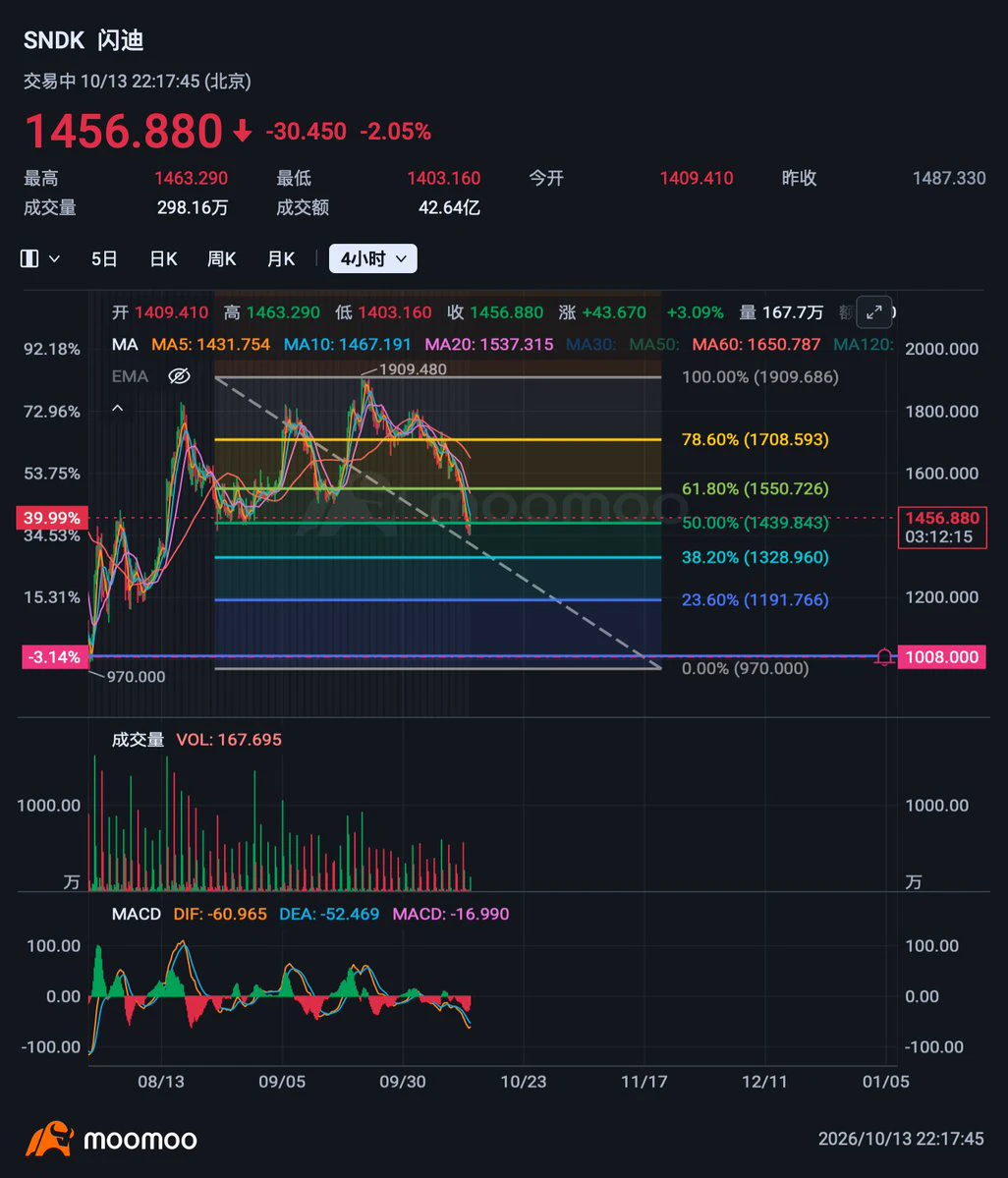Switch to the 日K chart tab
The width and height of the screenshot is (1008, 1178).
[x=163, y=258]
